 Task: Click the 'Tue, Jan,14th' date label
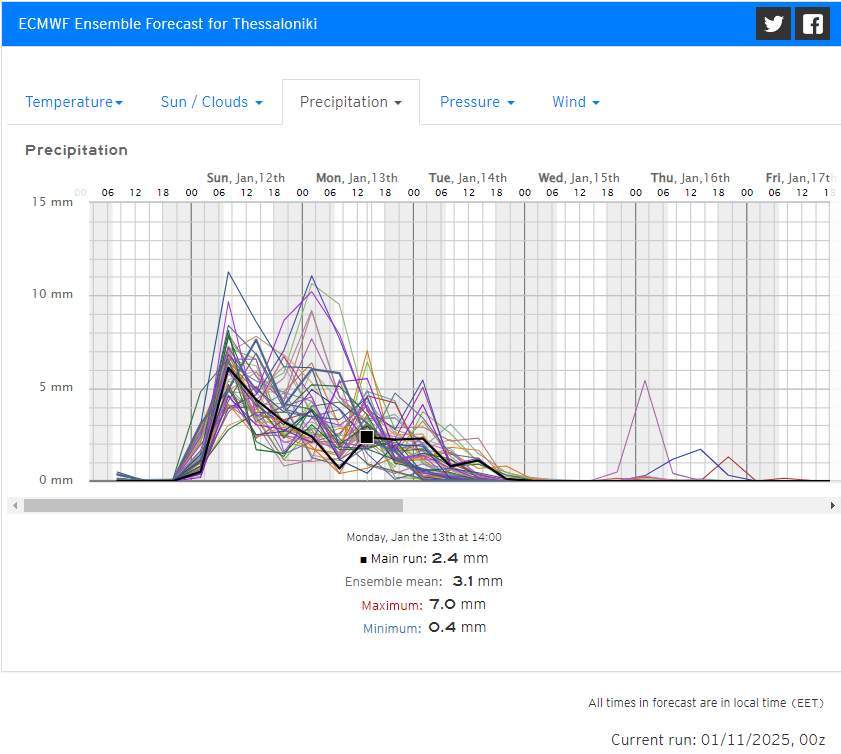[x=468, y=178]
